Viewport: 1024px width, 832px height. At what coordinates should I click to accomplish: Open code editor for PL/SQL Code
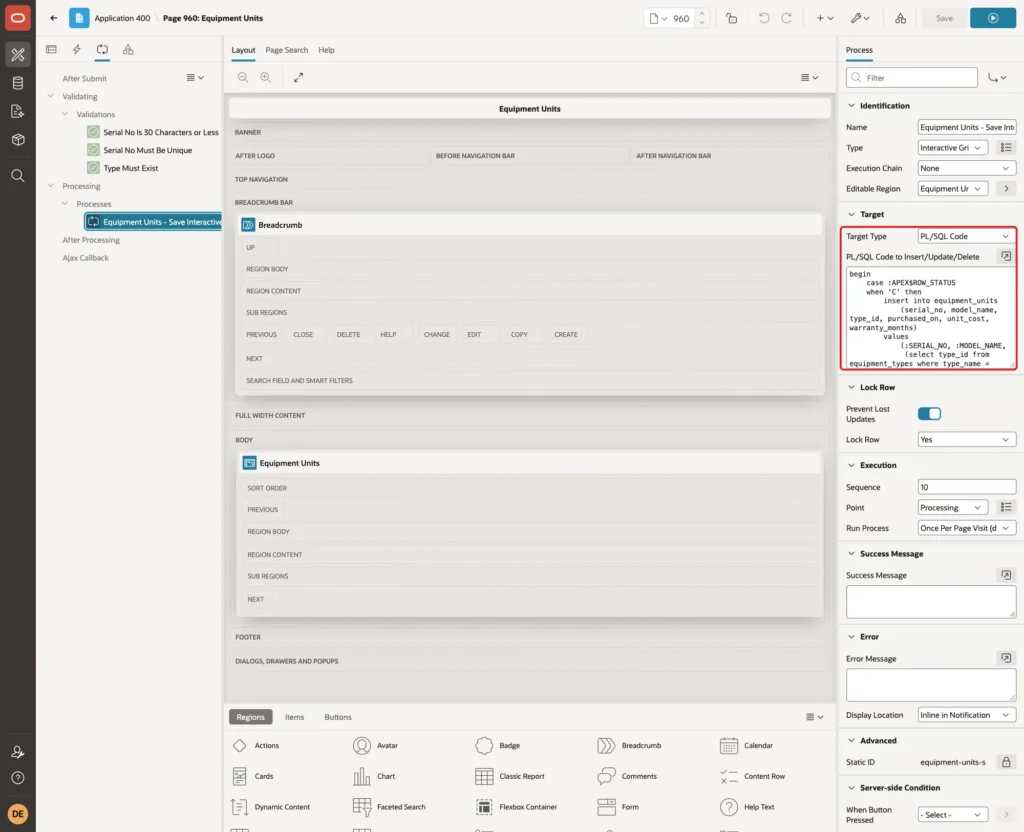[x=1006, y=256]
